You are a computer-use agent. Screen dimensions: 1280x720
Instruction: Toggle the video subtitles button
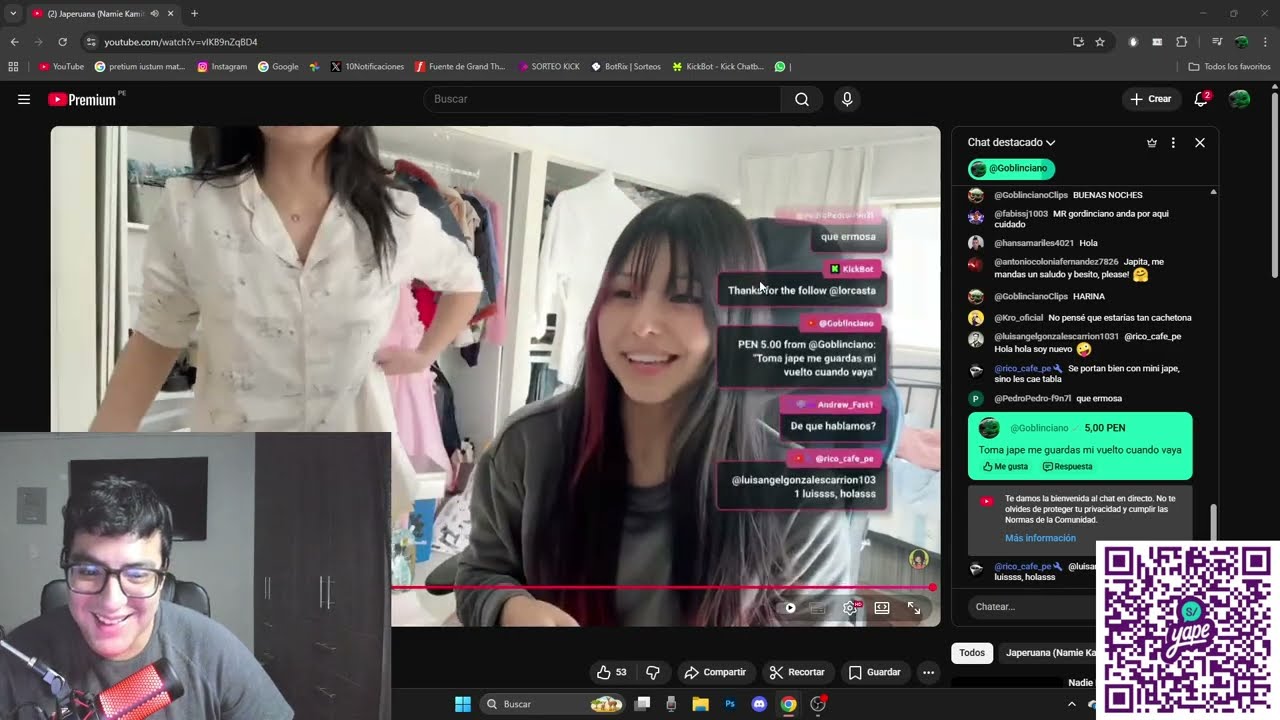[x=818, y=608]
